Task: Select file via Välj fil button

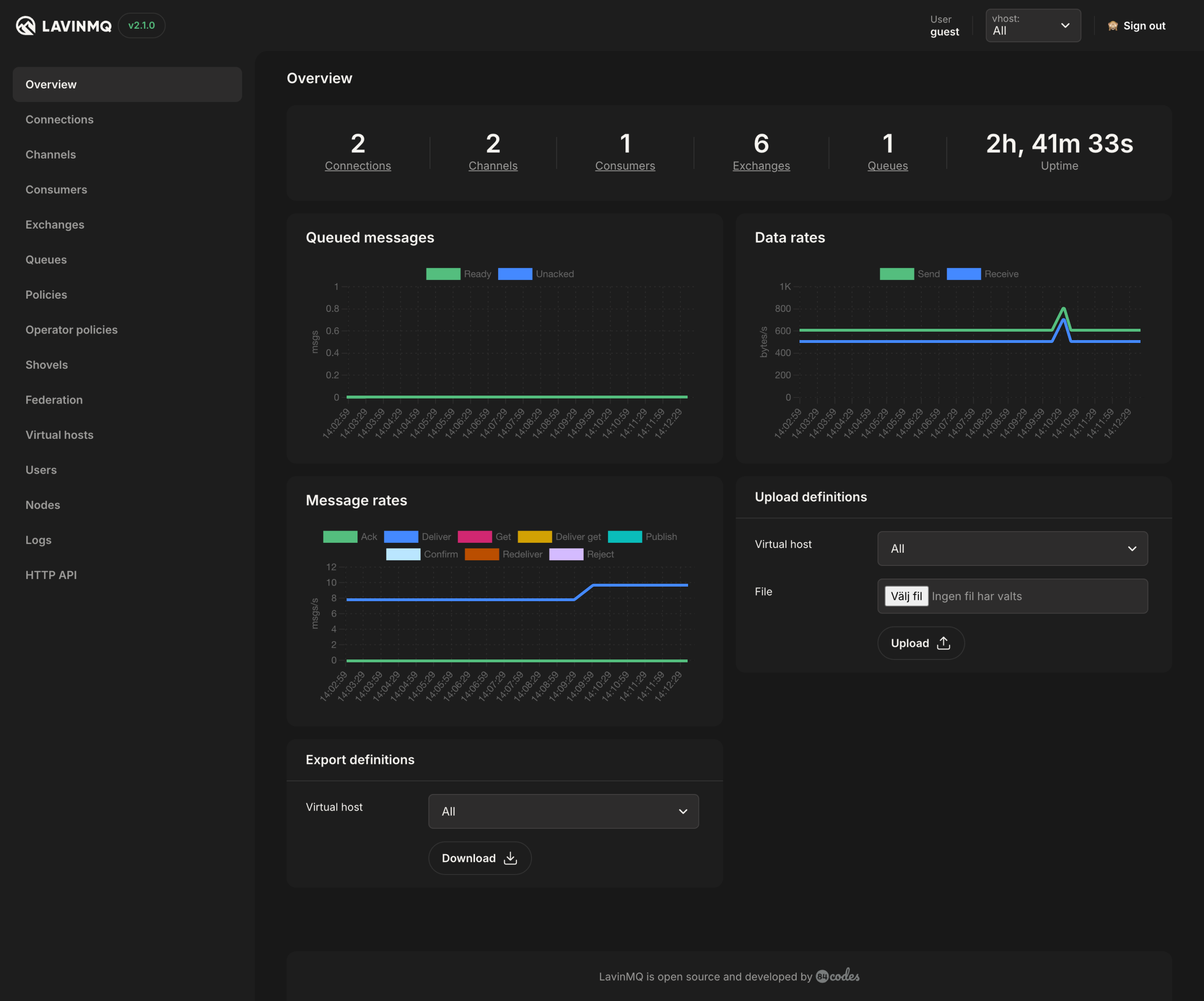Action: tap(906, 596)
